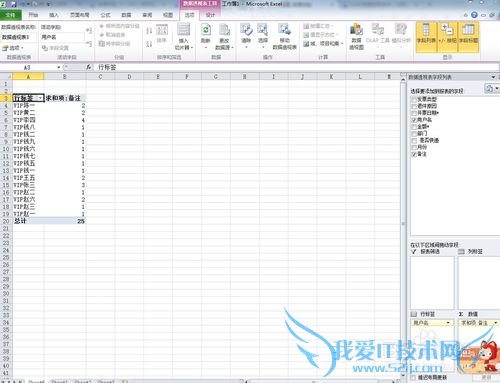
Task: Click the minimize ribbon arrow icon
Action: (x=466, y=15)
